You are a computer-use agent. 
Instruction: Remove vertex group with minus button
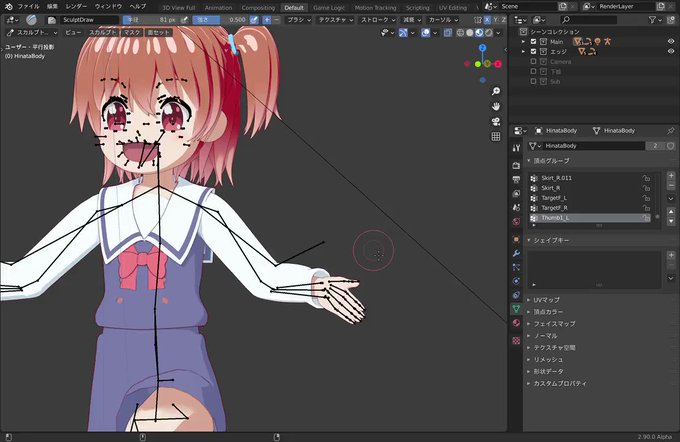point(671,186)
